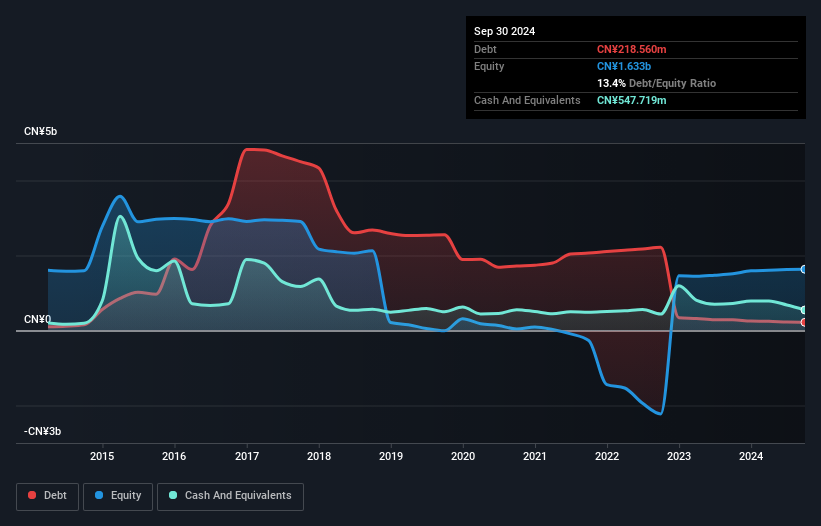Click the Debt value CN¥218.560m in tooltip
The height and width of the screenshot is (526, 821).
[x=631, y=49]
